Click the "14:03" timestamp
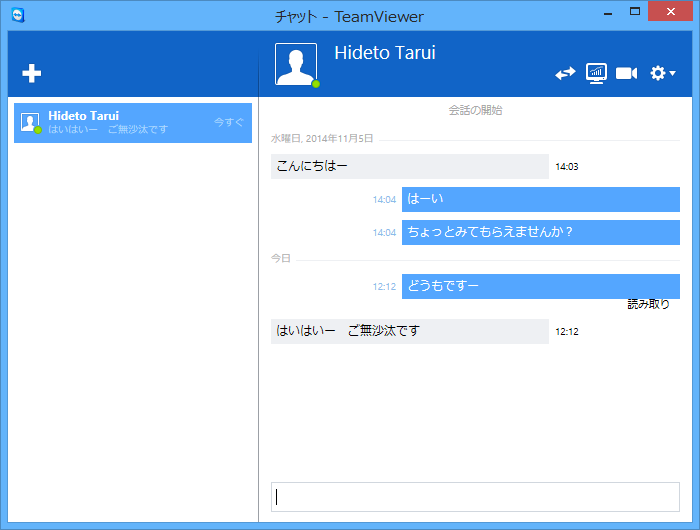Image resolution: width=700 pixels, height=530 pixels. 567,167
